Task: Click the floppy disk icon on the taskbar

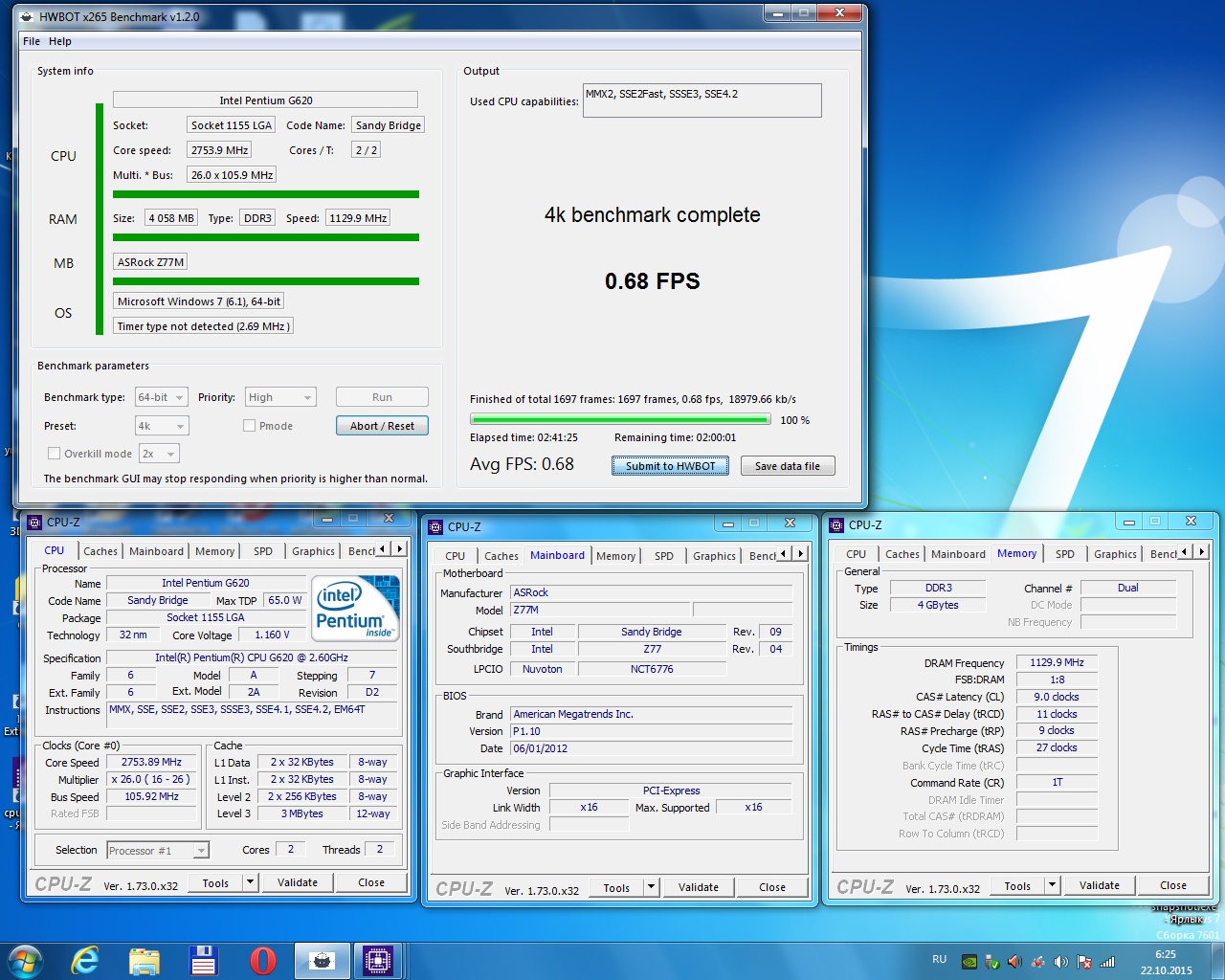Action: 204,961
